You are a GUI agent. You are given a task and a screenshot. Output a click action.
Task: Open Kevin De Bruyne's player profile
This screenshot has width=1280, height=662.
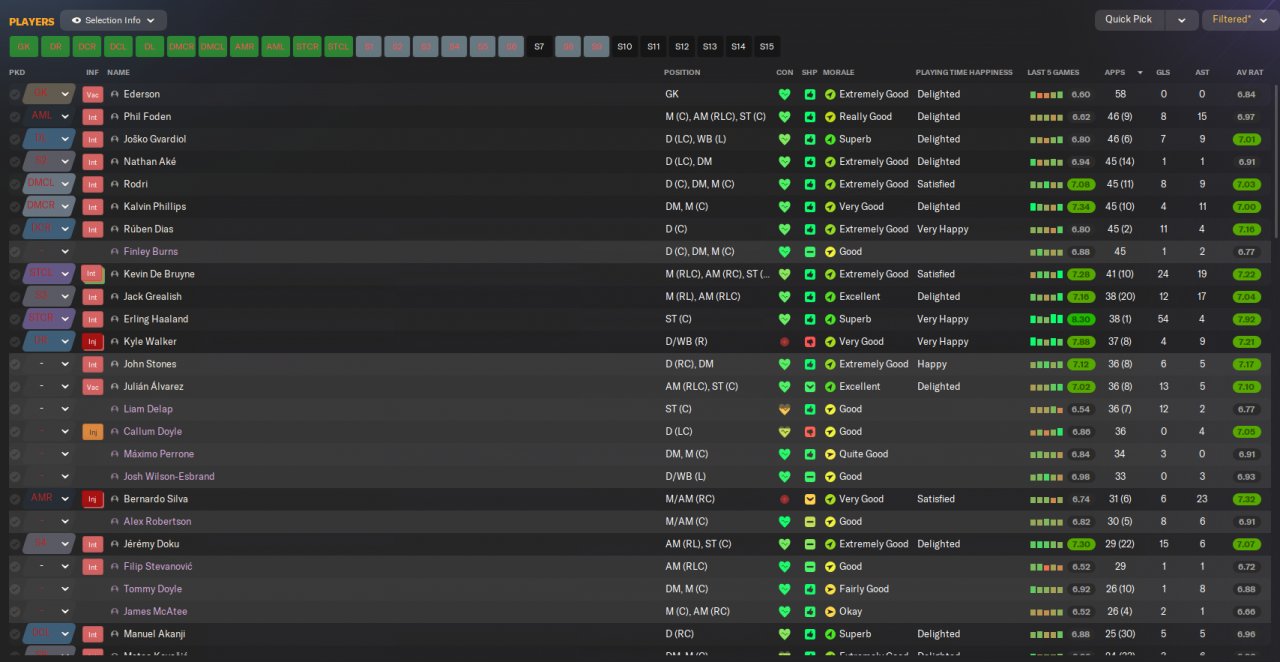pos(159,274)
